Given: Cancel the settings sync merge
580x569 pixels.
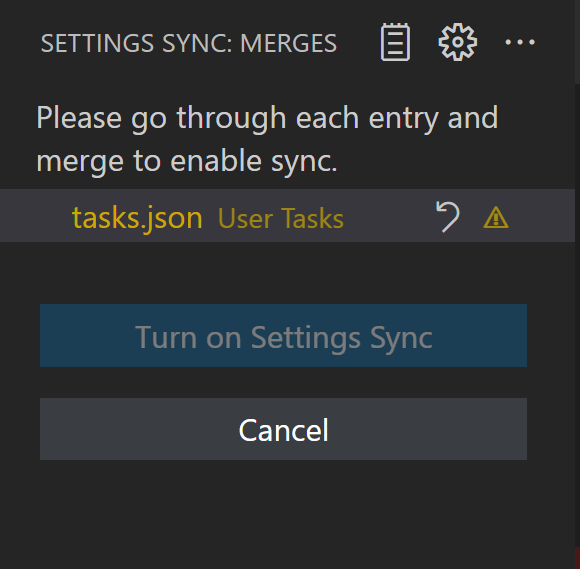Looking at the screenshot, I should pyautogui.click(x=283, y=429).
